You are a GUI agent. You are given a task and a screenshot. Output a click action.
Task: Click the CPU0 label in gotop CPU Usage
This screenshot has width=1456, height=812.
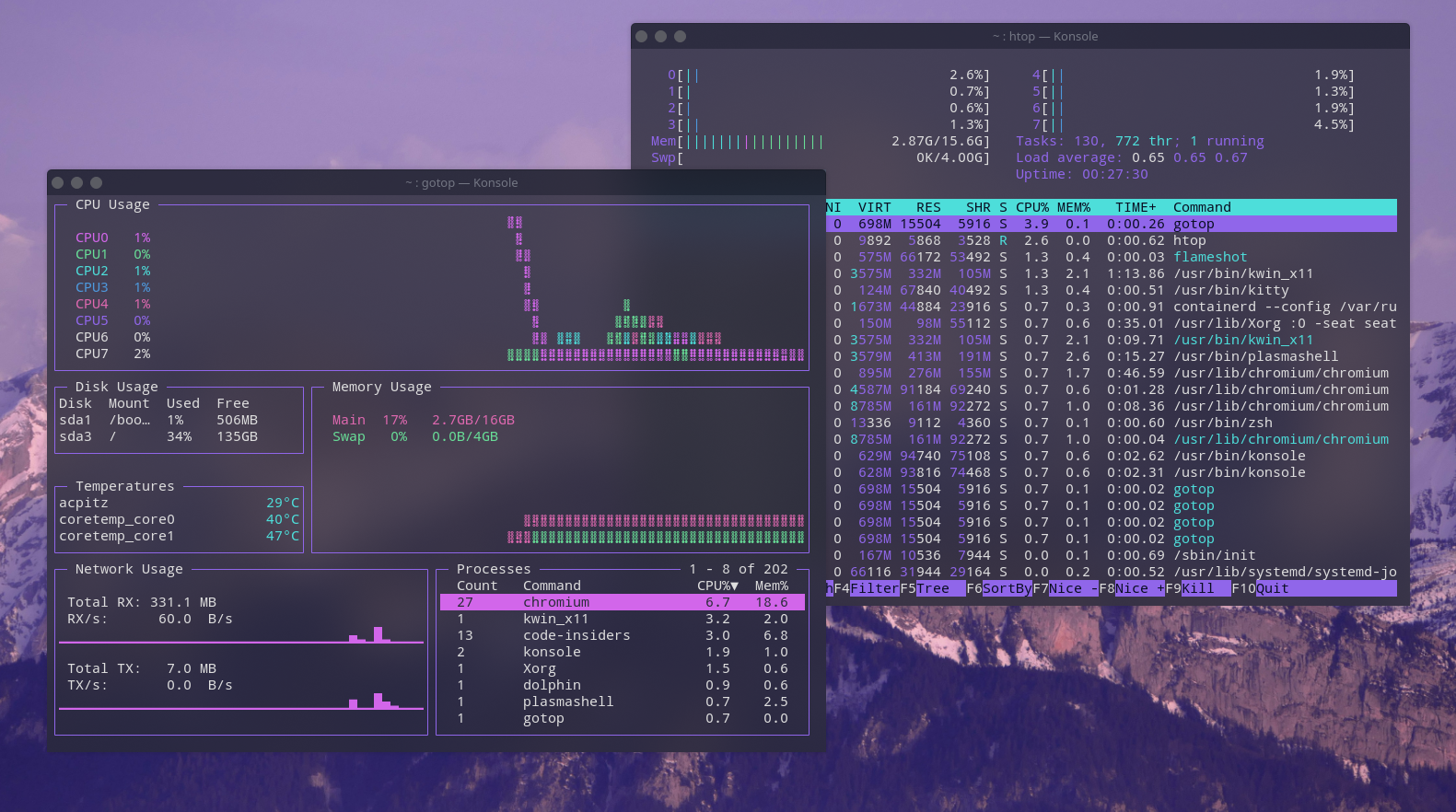tap(91, 238)
